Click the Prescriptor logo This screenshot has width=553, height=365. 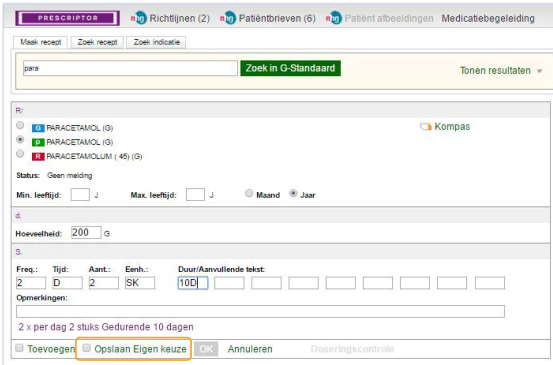coord(67,18)
